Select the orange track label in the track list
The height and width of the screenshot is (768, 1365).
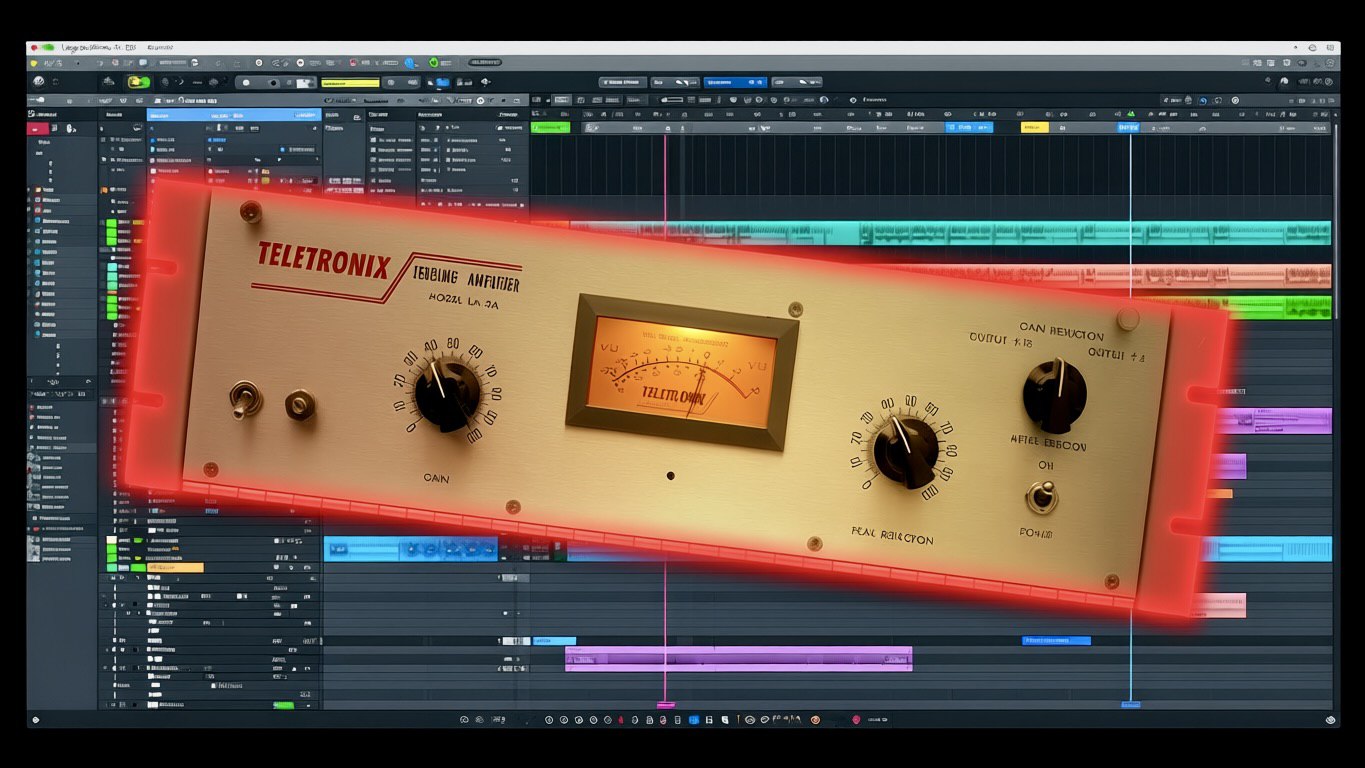[175, 568]
